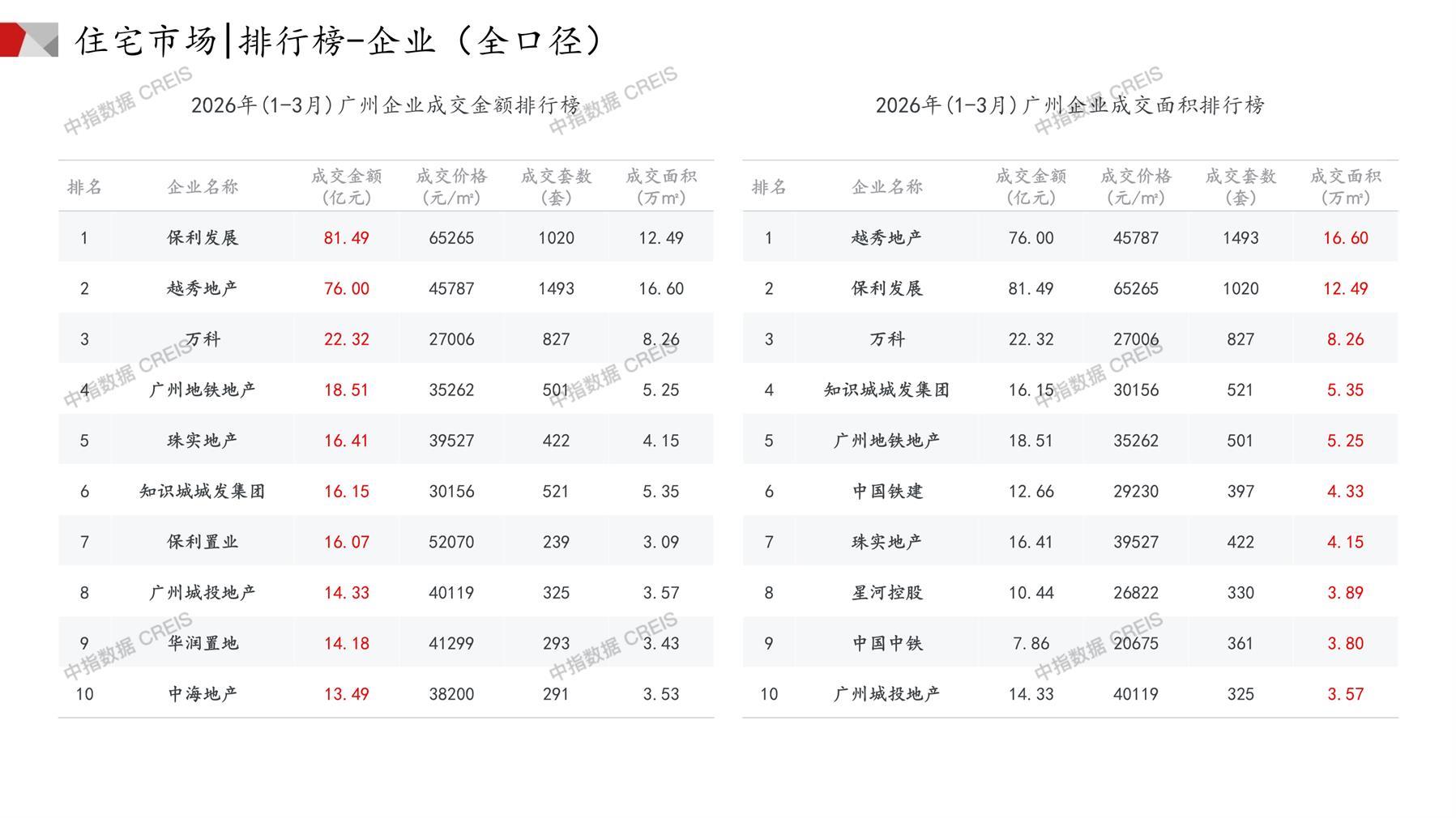Viewport: 1456px width, 818px height.
Task: Click the red 81.49 transaction amount value
Action: click(x=346, y=238)
